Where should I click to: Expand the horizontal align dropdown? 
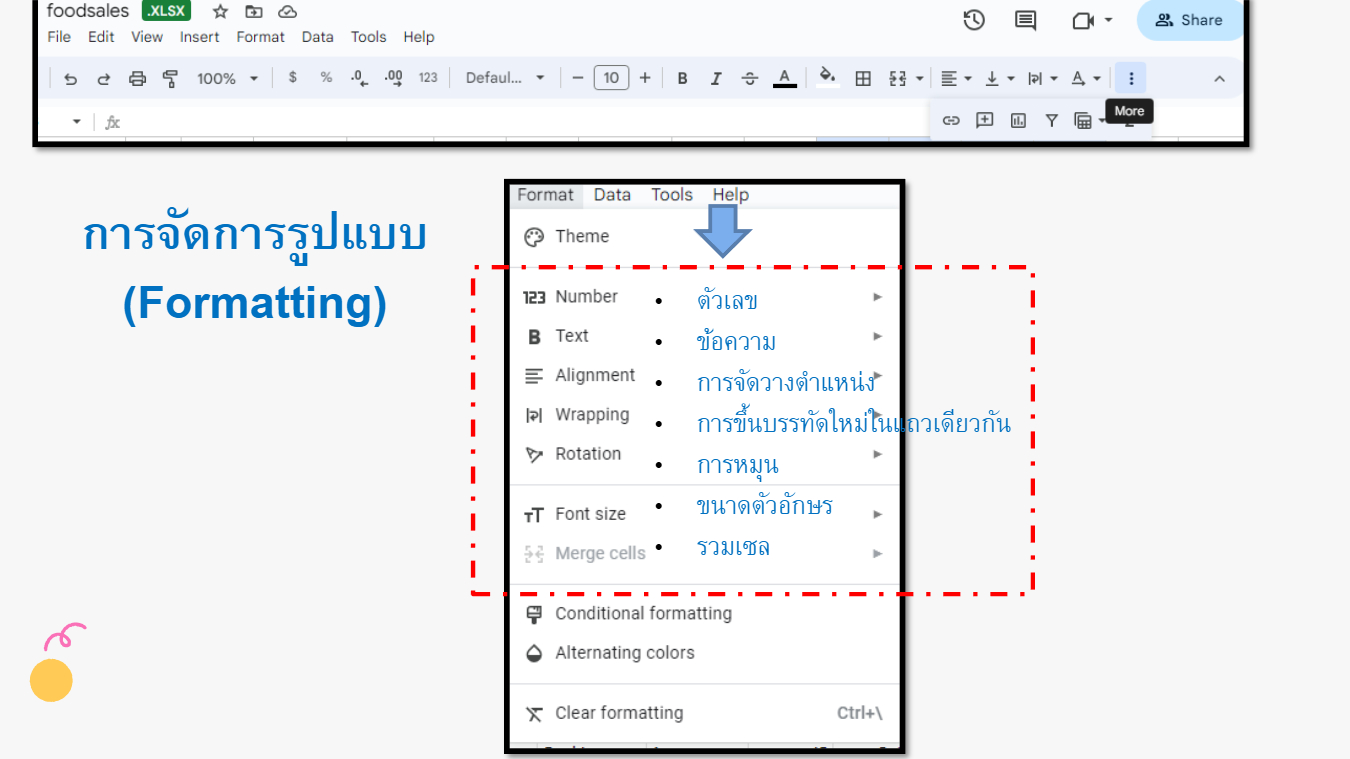[x=955, y=78]
